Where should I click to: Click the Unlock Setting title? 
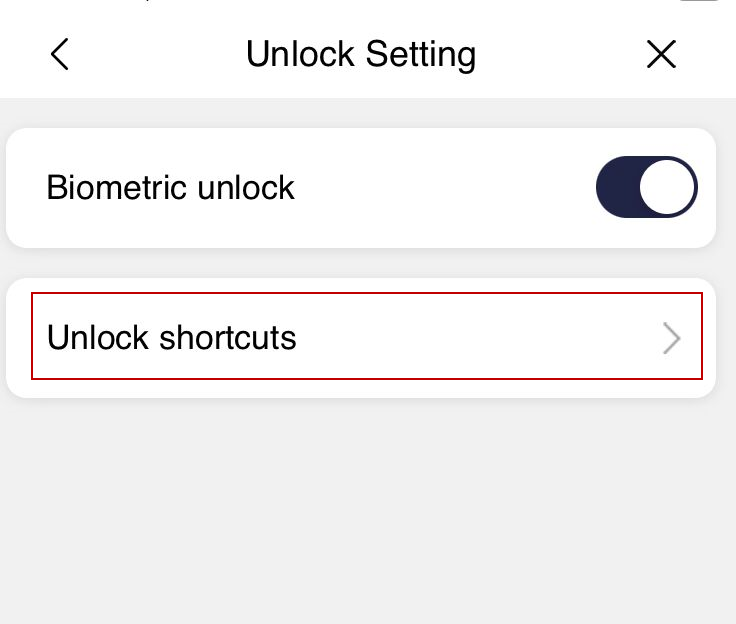pyautogui.click(x=360, y=54)
